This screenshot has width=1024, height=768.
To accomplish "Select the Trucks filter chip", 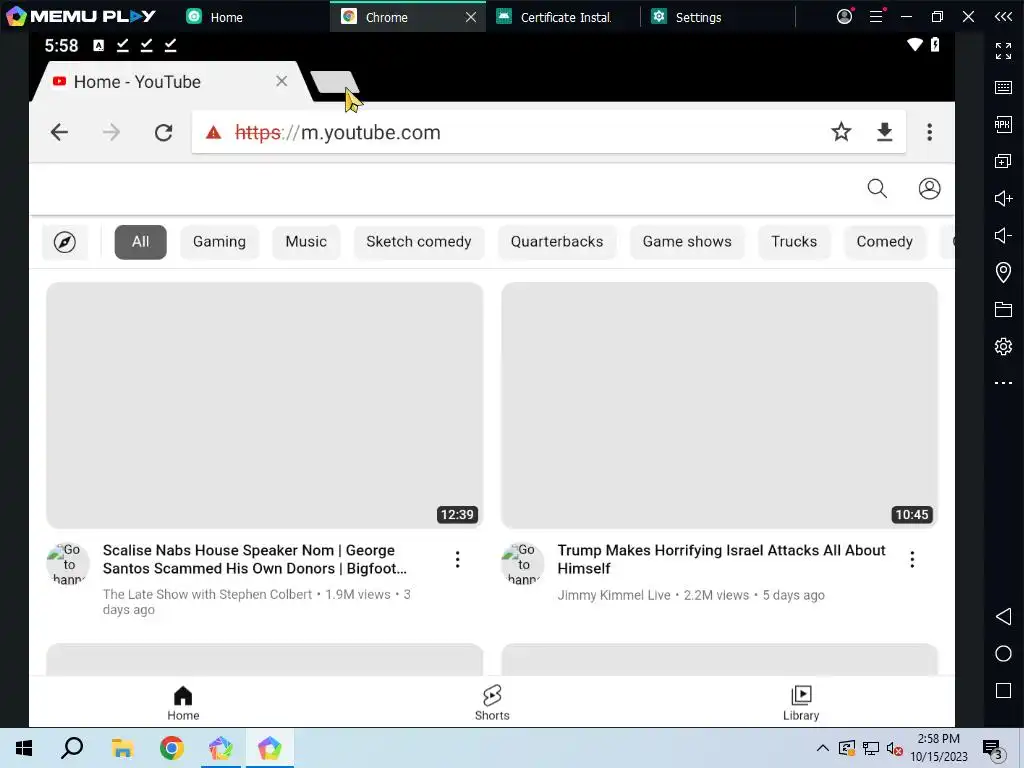I will click(794, 242).
